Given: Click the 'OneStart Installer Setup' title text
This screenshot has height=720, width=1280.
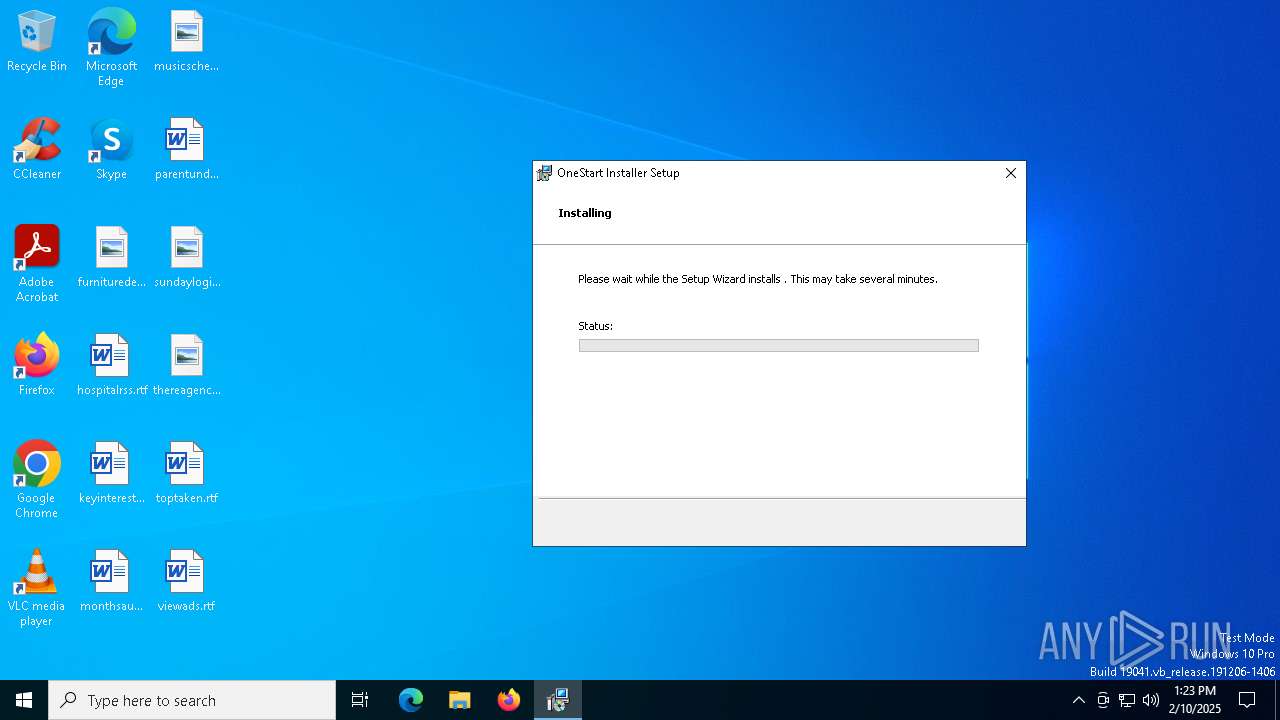Looking at the screenshot, I should tap(618, 173).
